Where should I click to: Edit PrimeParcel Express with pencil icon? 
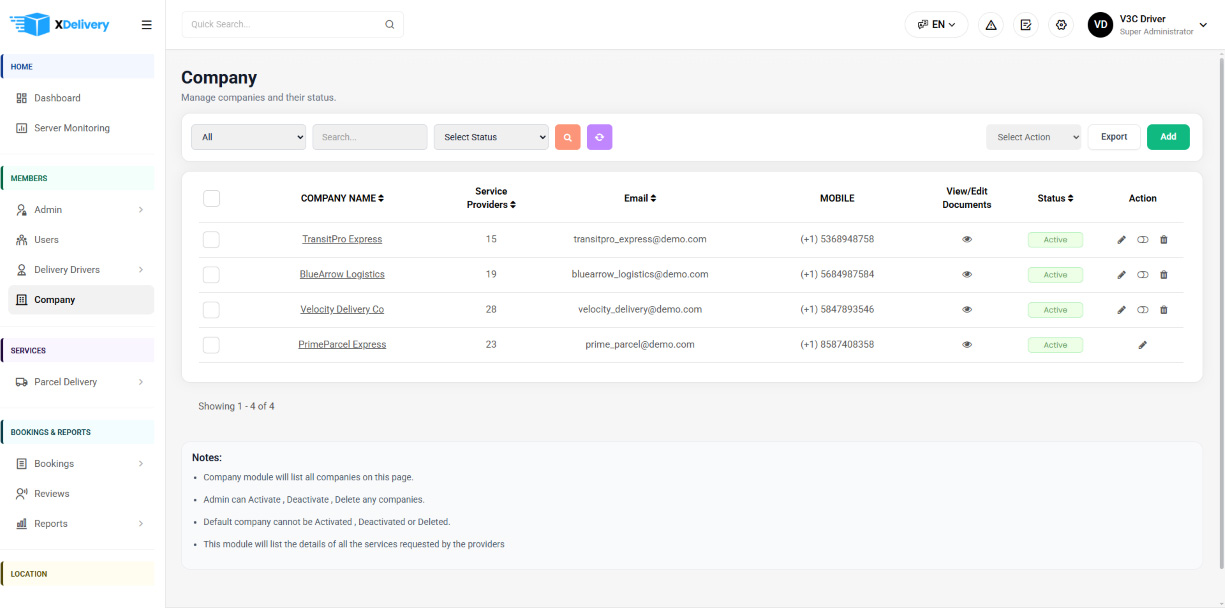(1143, 345)
